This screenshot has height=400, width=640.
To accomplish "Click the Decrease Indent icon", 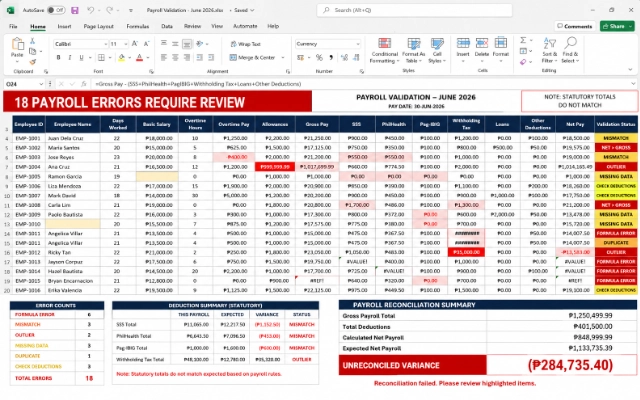I will pyautogui.click(x=200, y=58).
